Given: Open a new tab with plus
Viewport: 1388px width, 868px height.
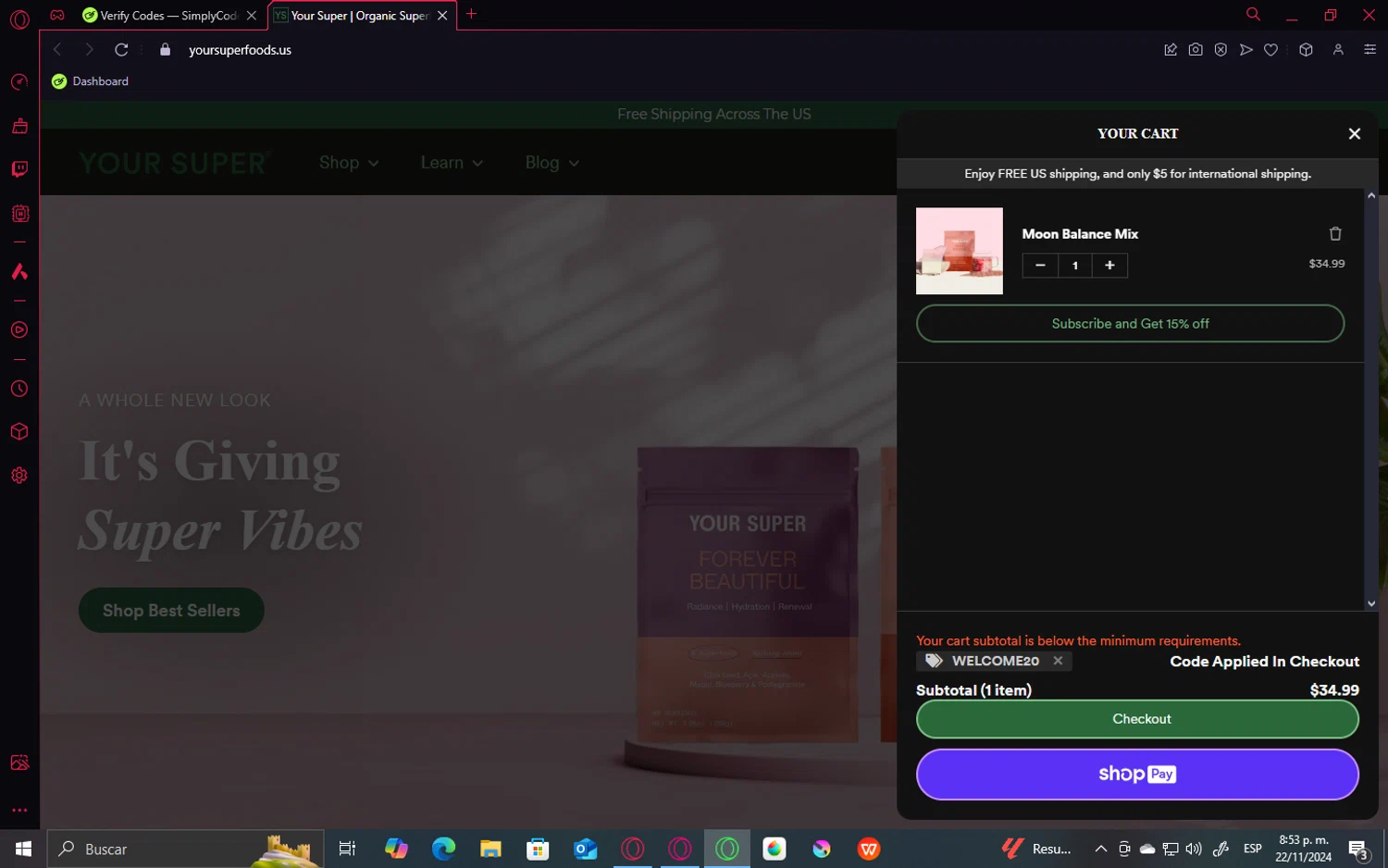Looking at the screenshot, I should [471, 14].
